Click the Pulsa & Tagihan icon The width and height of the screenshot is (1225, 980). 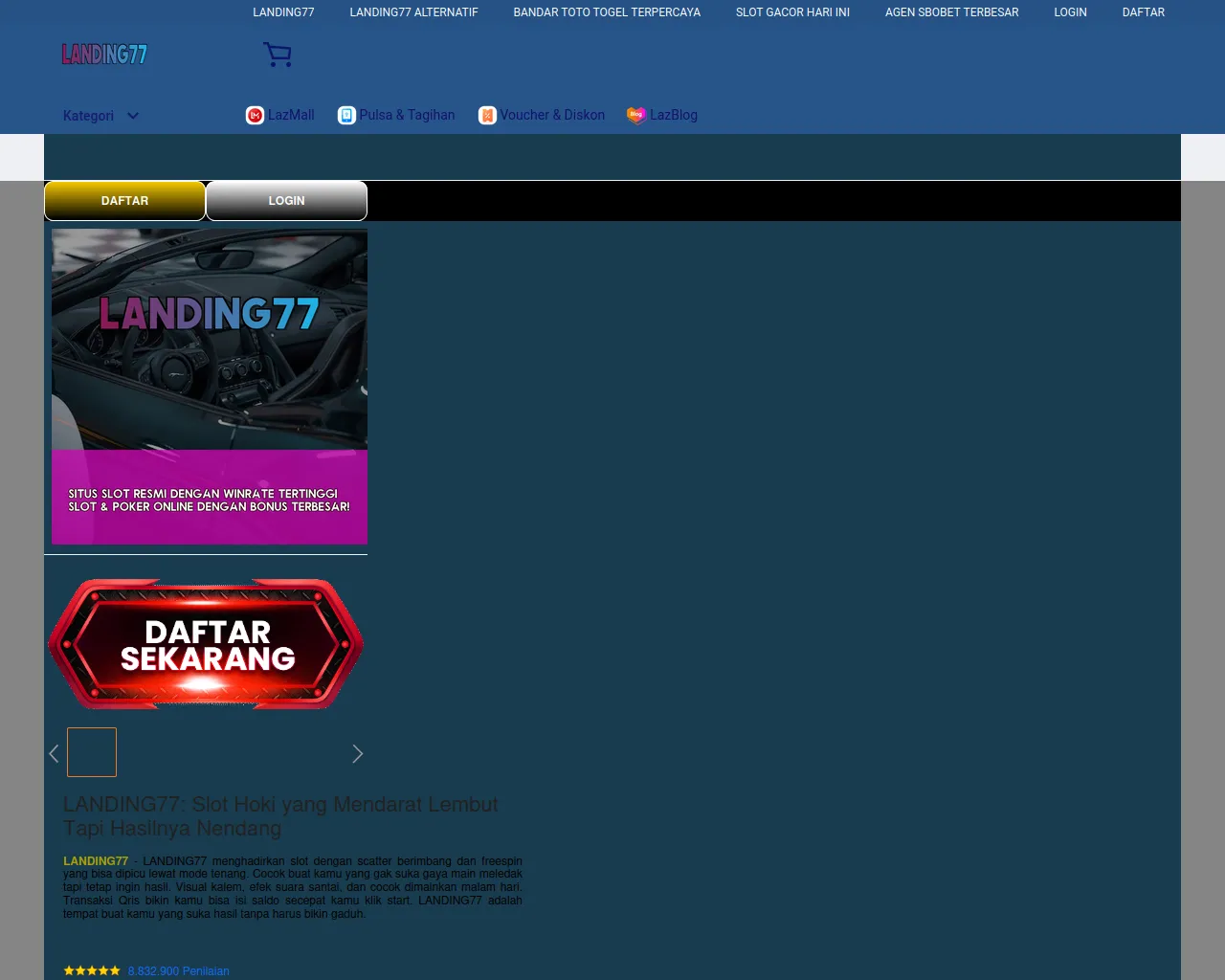[x=346, y=116]
